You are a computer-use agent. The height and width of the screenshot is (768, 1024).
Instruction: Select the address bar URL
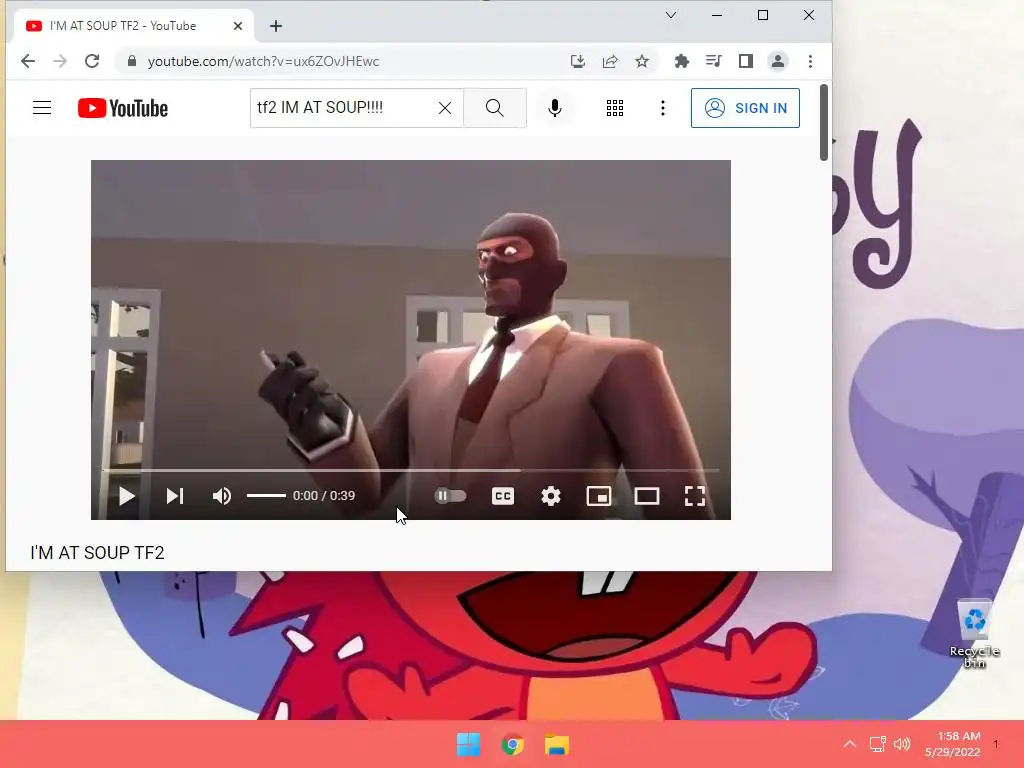click(x=263, y=61)
